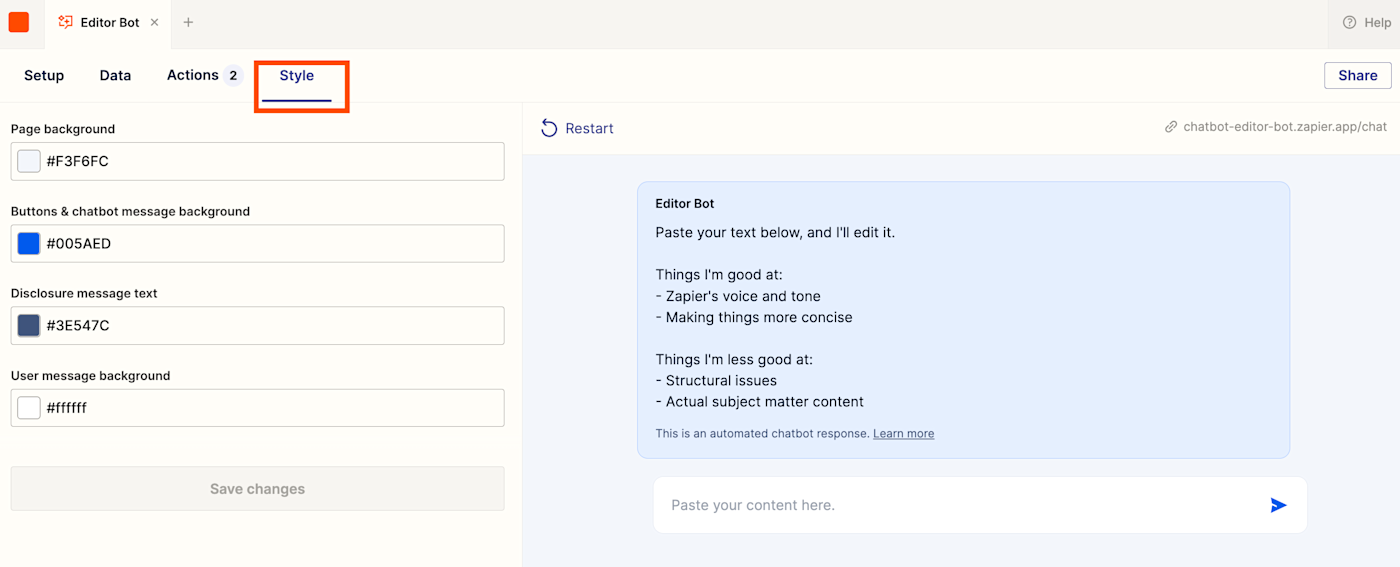Open the Learn more link
This screenshot has height=567, width=1400.
[x=903, y=434]
